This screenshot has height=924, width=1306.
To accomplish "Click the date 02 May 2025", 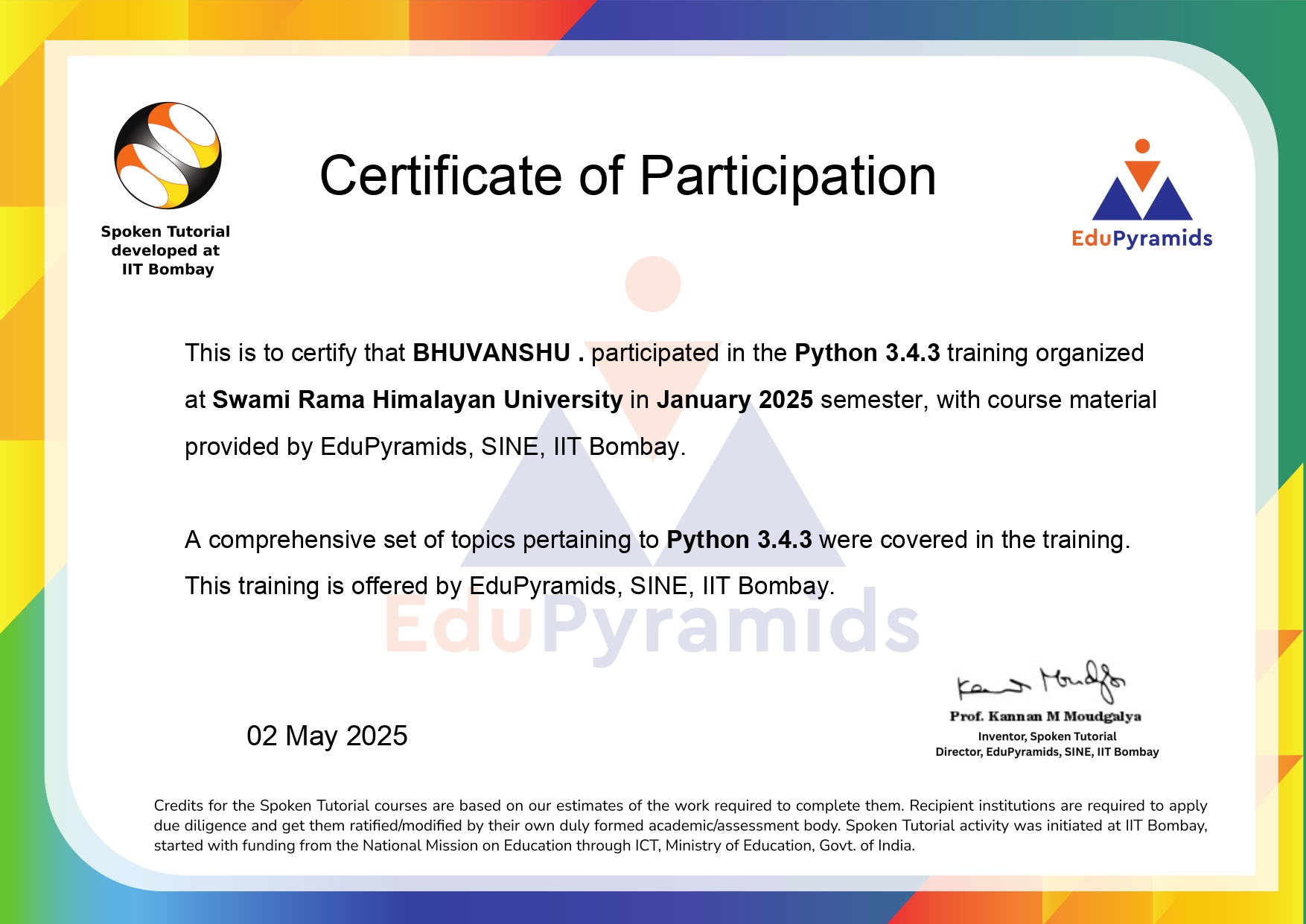I will point(325,736).
